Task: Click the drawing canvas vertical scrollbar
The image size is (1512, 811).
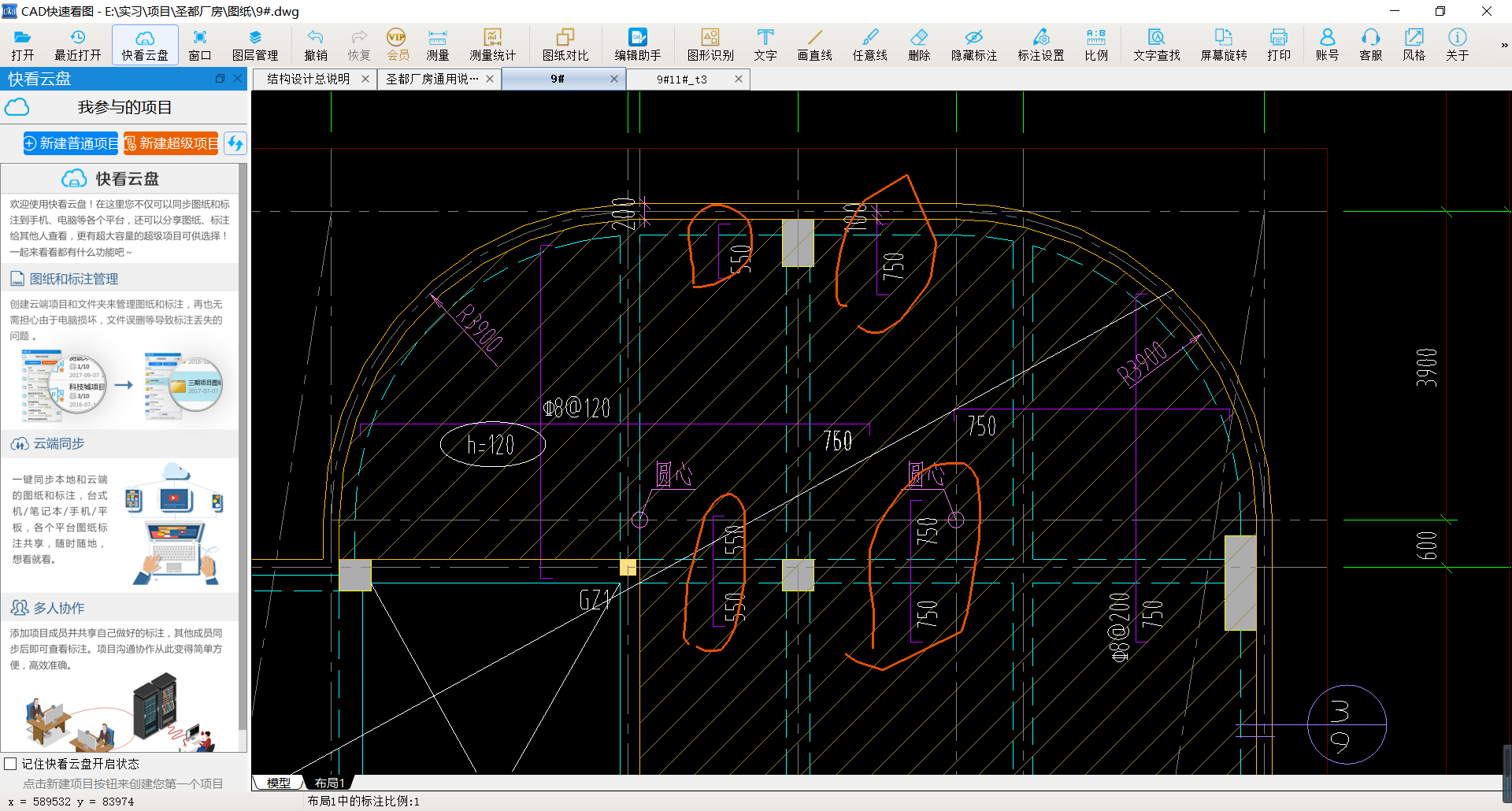Action: pyautogui.click(x=1506, y=773)
